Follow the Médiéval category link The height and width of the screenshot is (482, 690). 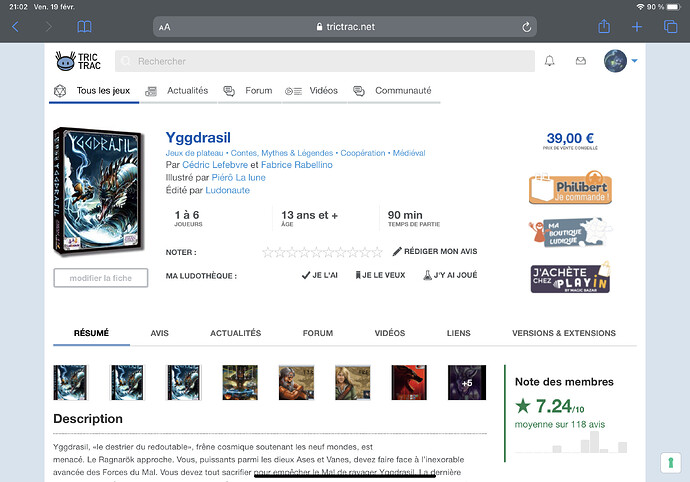tap(409, 153)
